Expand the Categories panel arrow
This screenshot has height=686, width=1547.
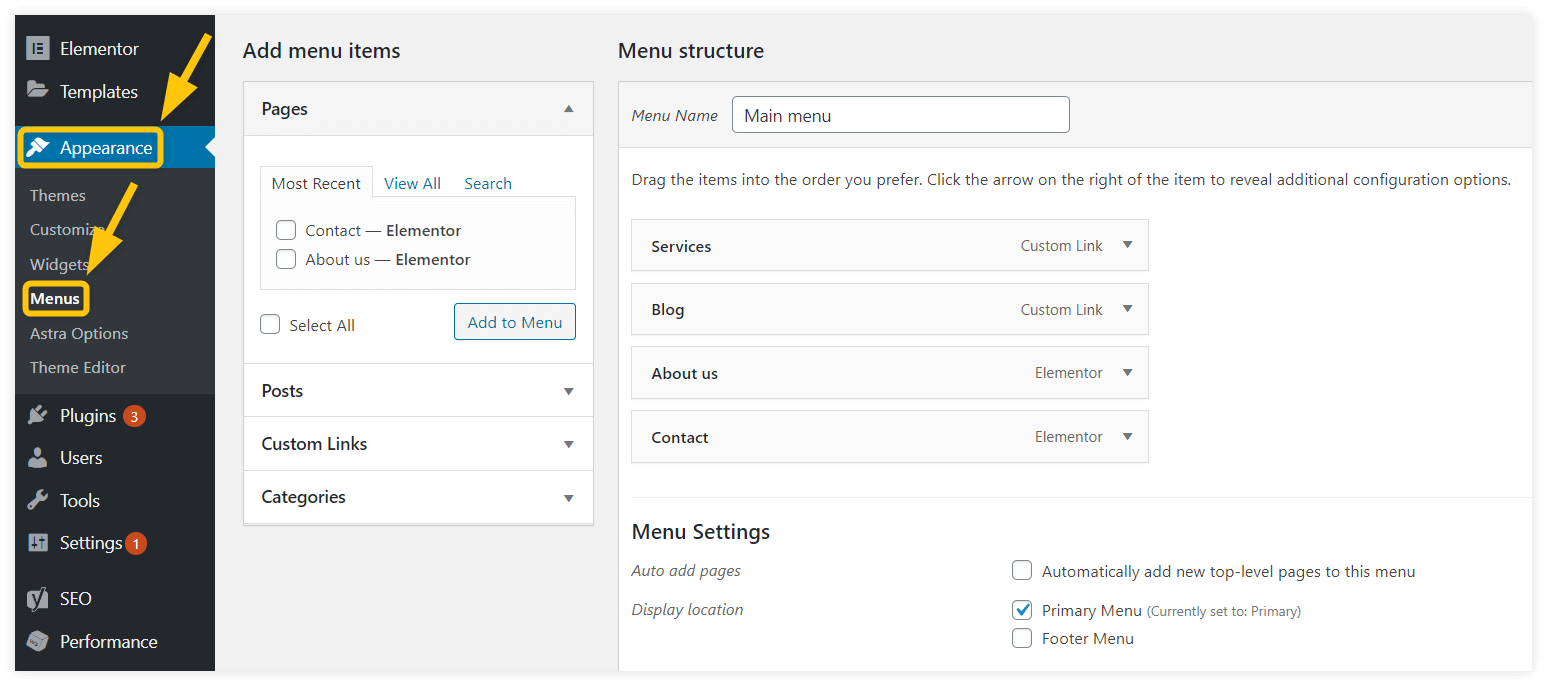tap(569, 497)
